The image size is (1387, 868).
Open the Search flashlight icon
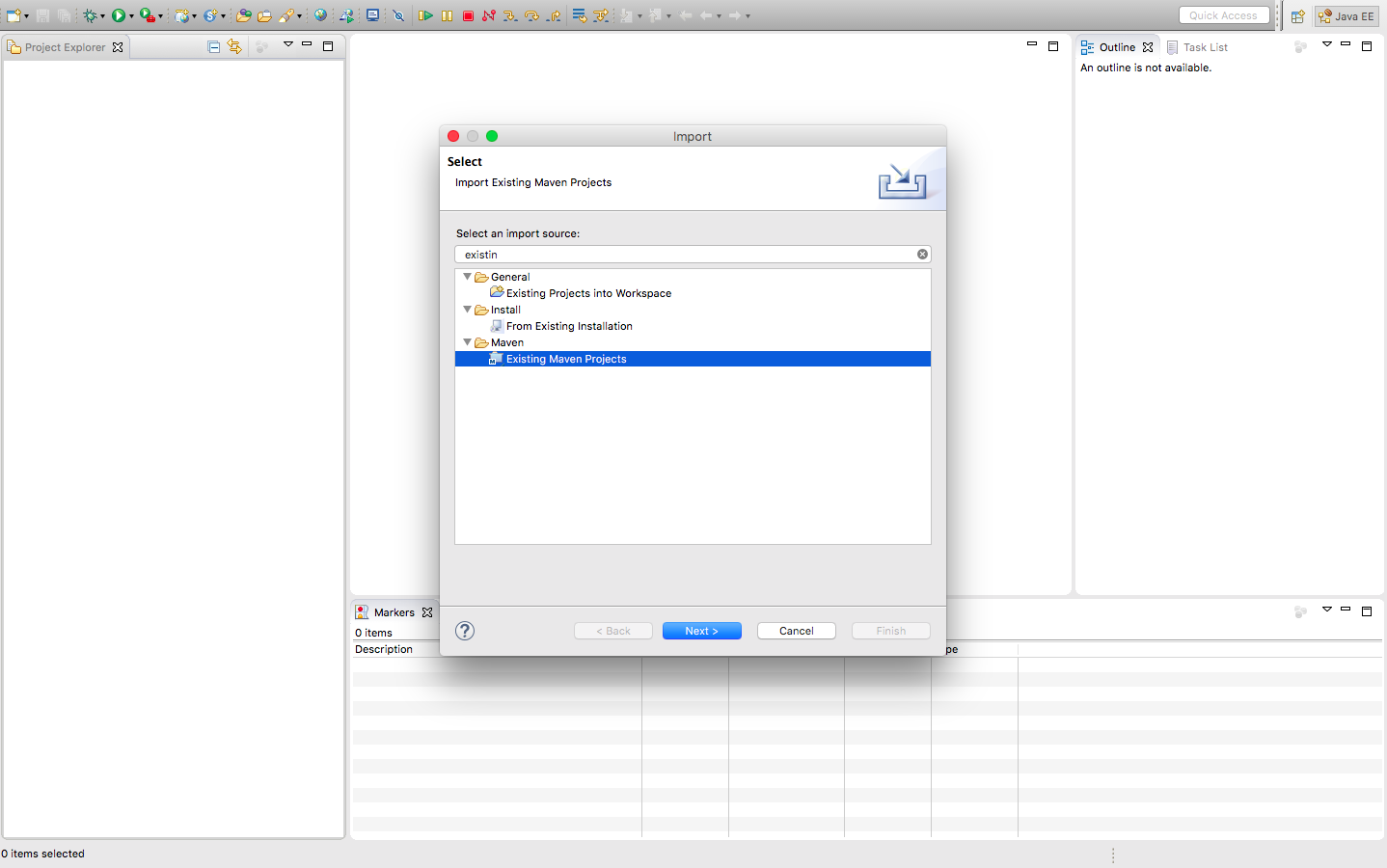point(286,15)
